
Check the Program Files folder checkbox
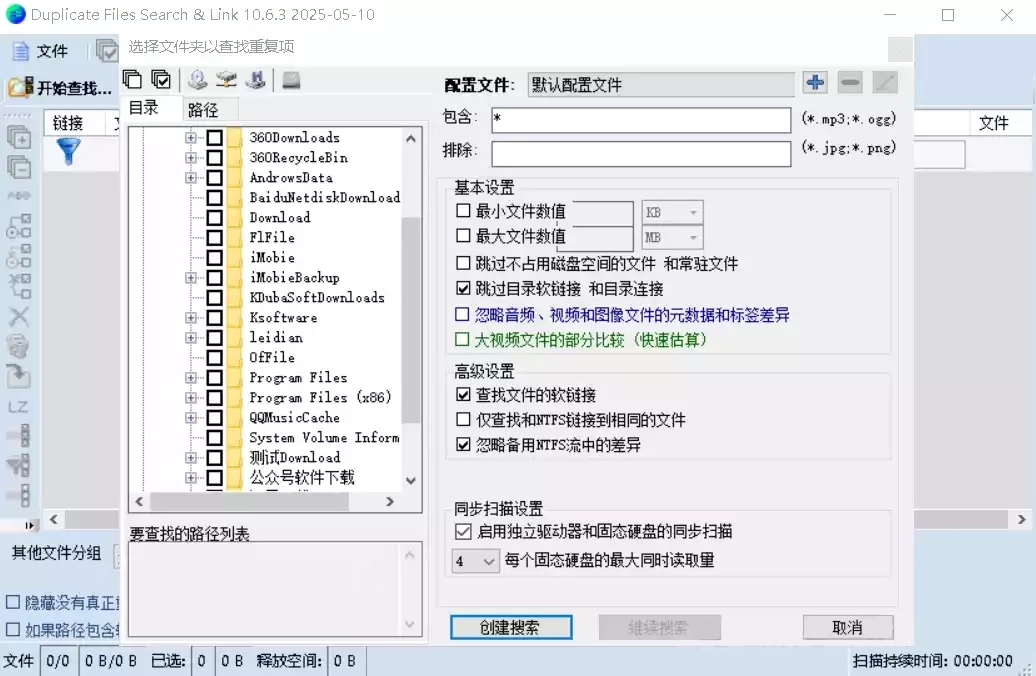(x=214, y=377)
